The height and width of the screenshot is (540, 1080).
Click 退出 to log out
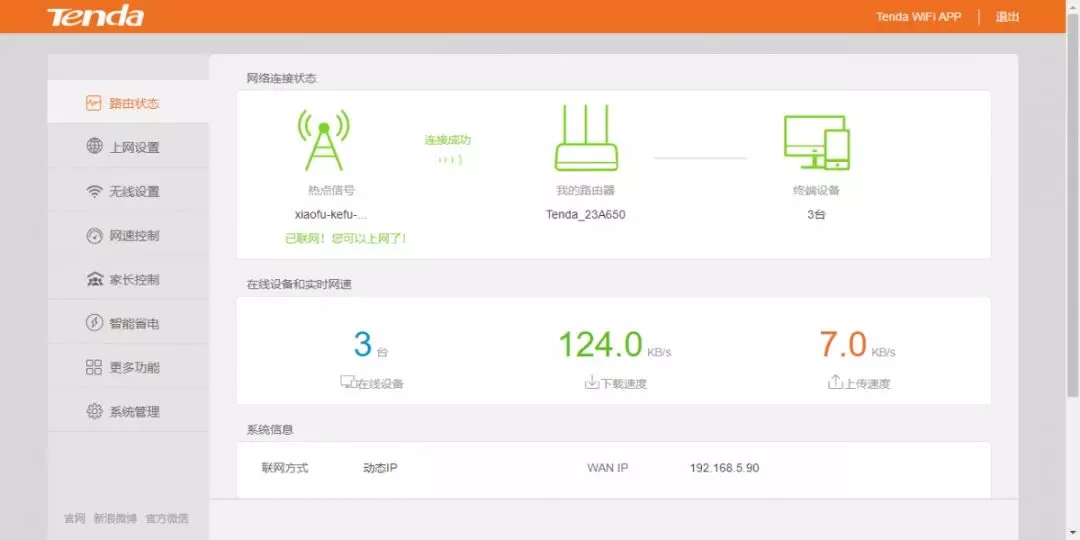click(x=1007, y=17)
